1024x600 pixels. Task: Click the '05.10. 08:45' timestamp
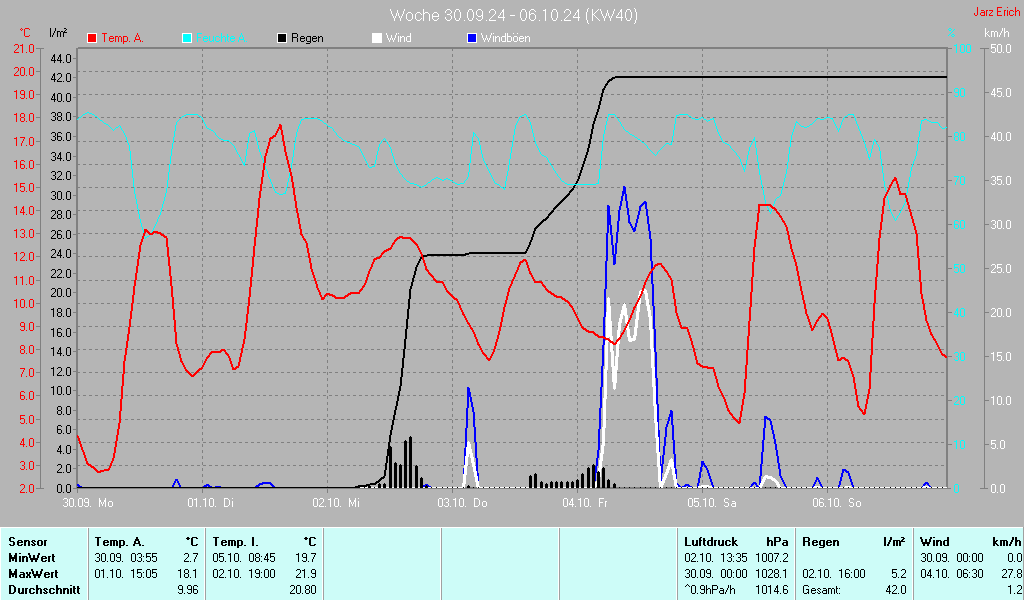pos(244,558)
